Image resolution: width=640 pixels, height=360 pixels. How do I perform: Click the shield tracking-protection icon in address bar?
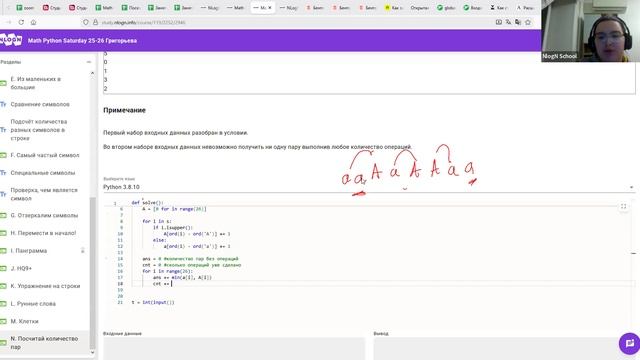click(x=86, y=22)
